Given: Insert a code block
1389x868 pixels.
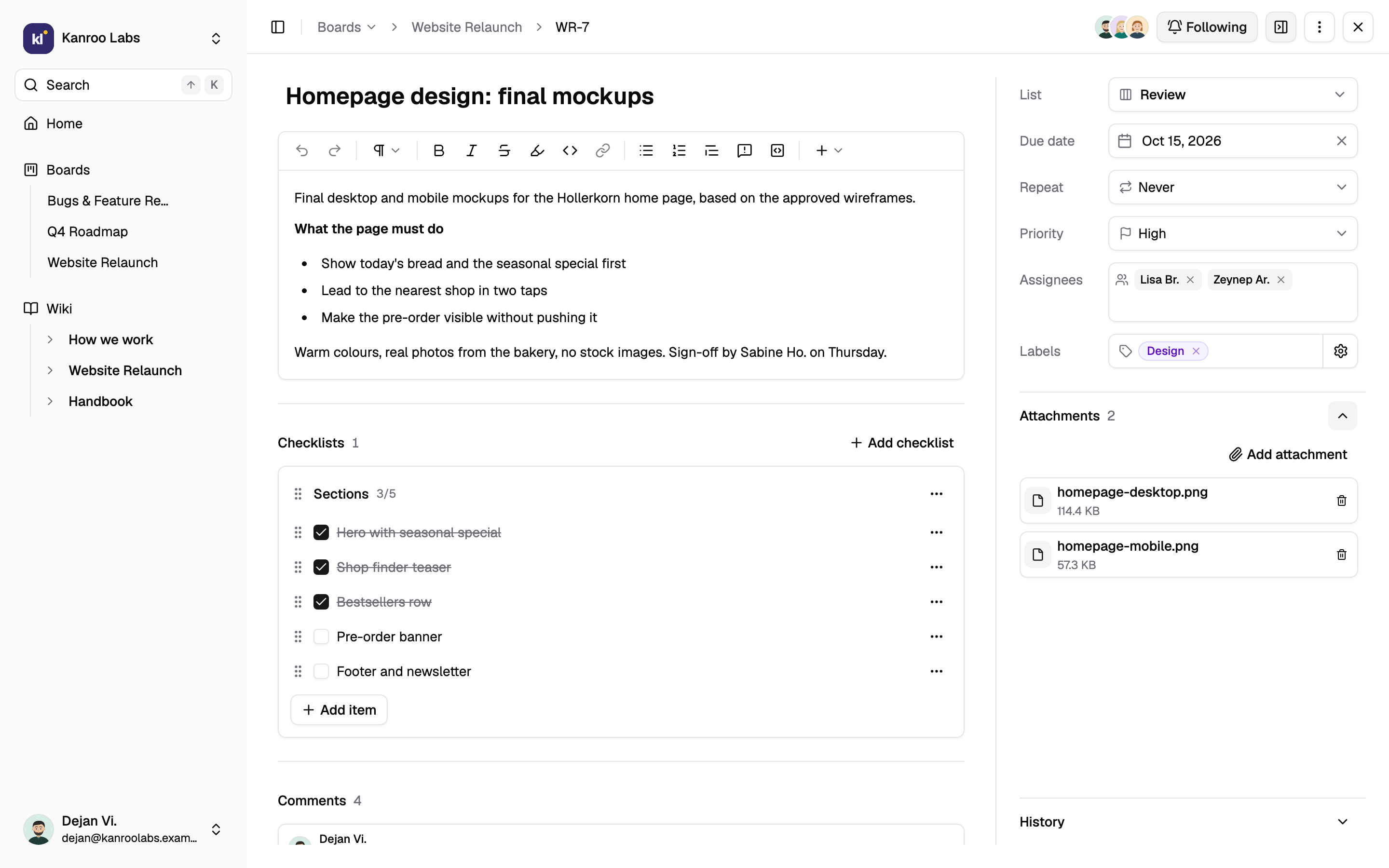Looking at the screenshot, I should [777, 150].
